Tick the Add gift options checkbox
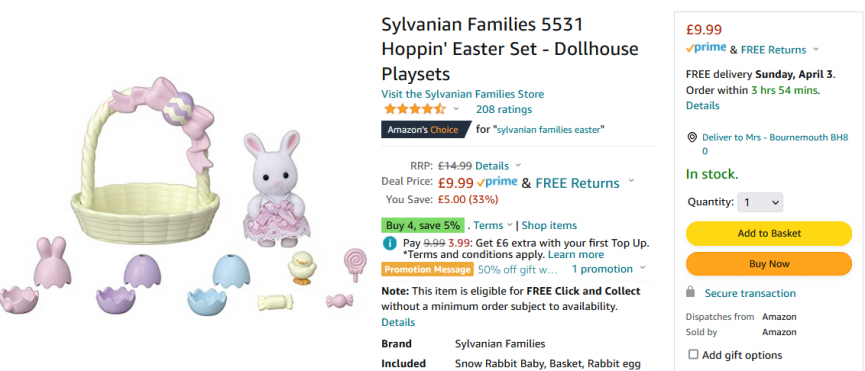 click(693, 354)
